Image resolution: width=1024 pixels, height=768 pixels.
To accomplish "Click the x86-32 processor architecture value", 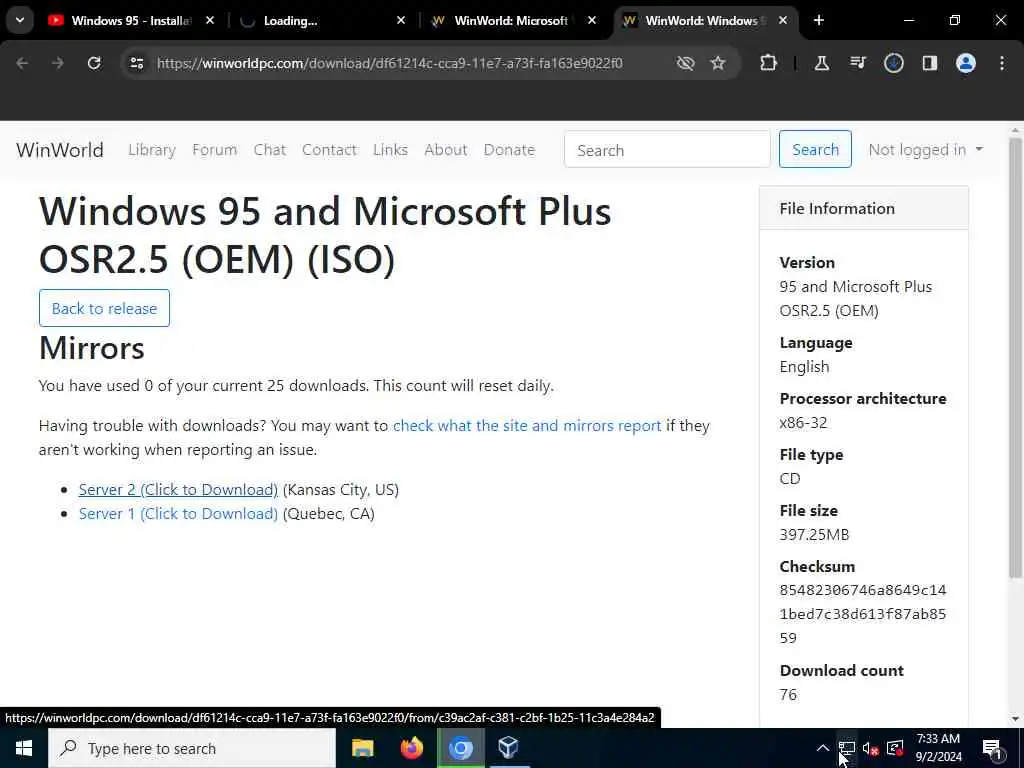I will 803,423.
